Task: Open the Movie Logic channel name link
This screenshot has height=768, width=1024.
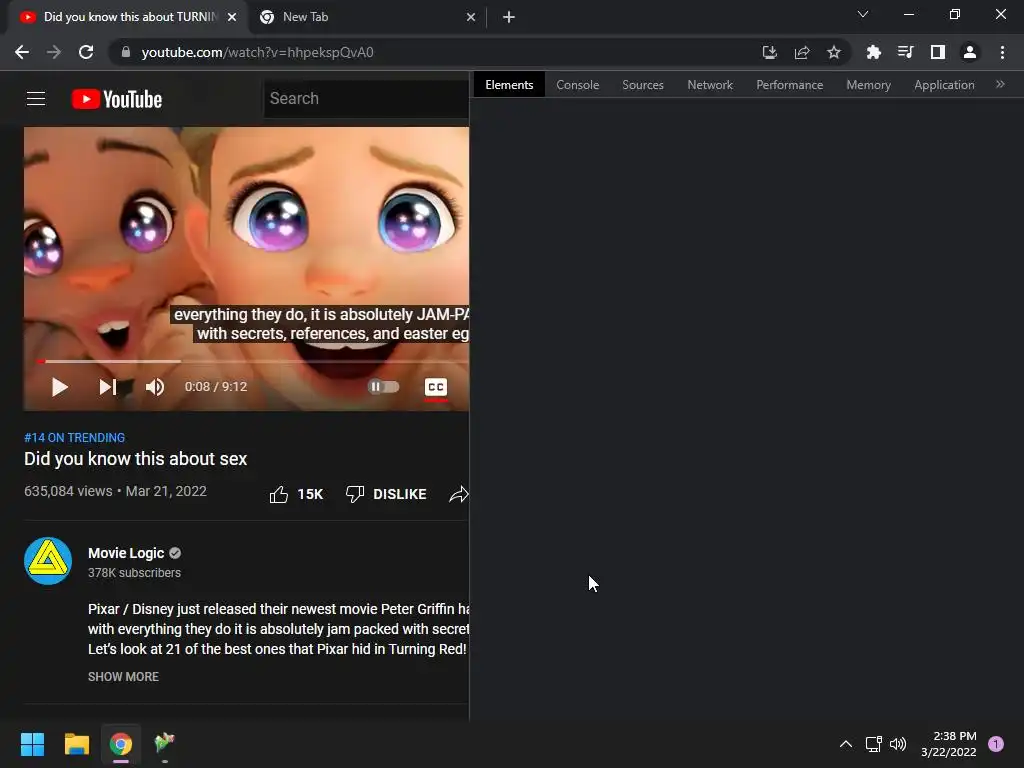Action: tap(126, 553)
